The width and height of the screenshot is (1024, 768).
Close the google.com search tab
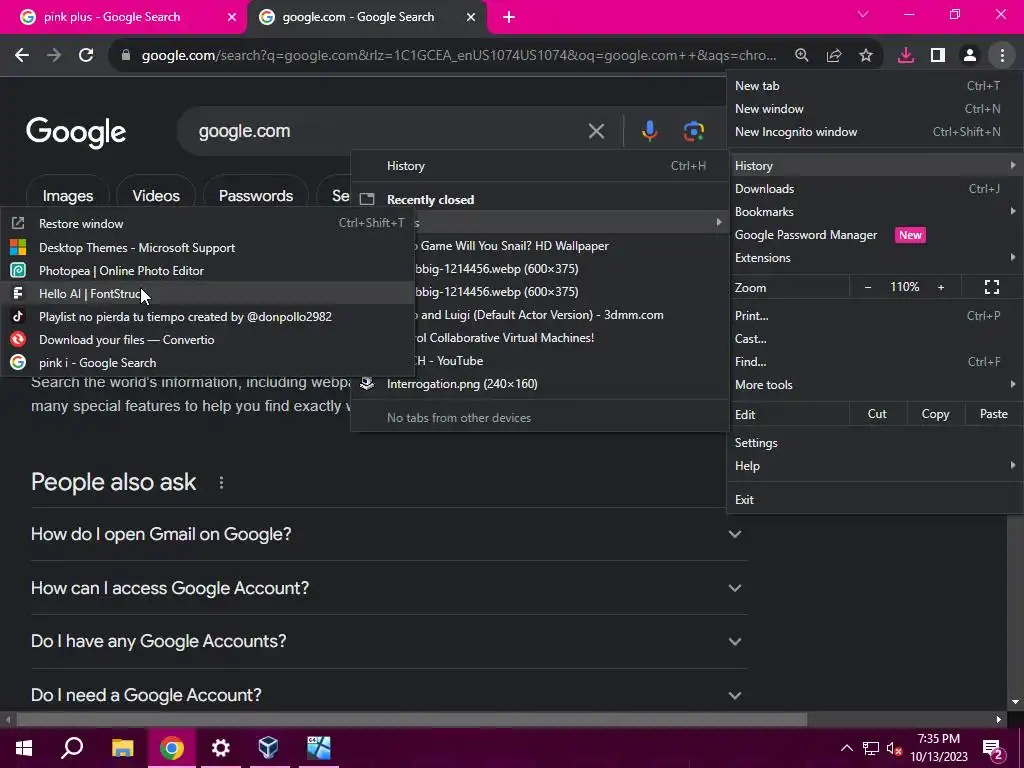coord(471,17)
